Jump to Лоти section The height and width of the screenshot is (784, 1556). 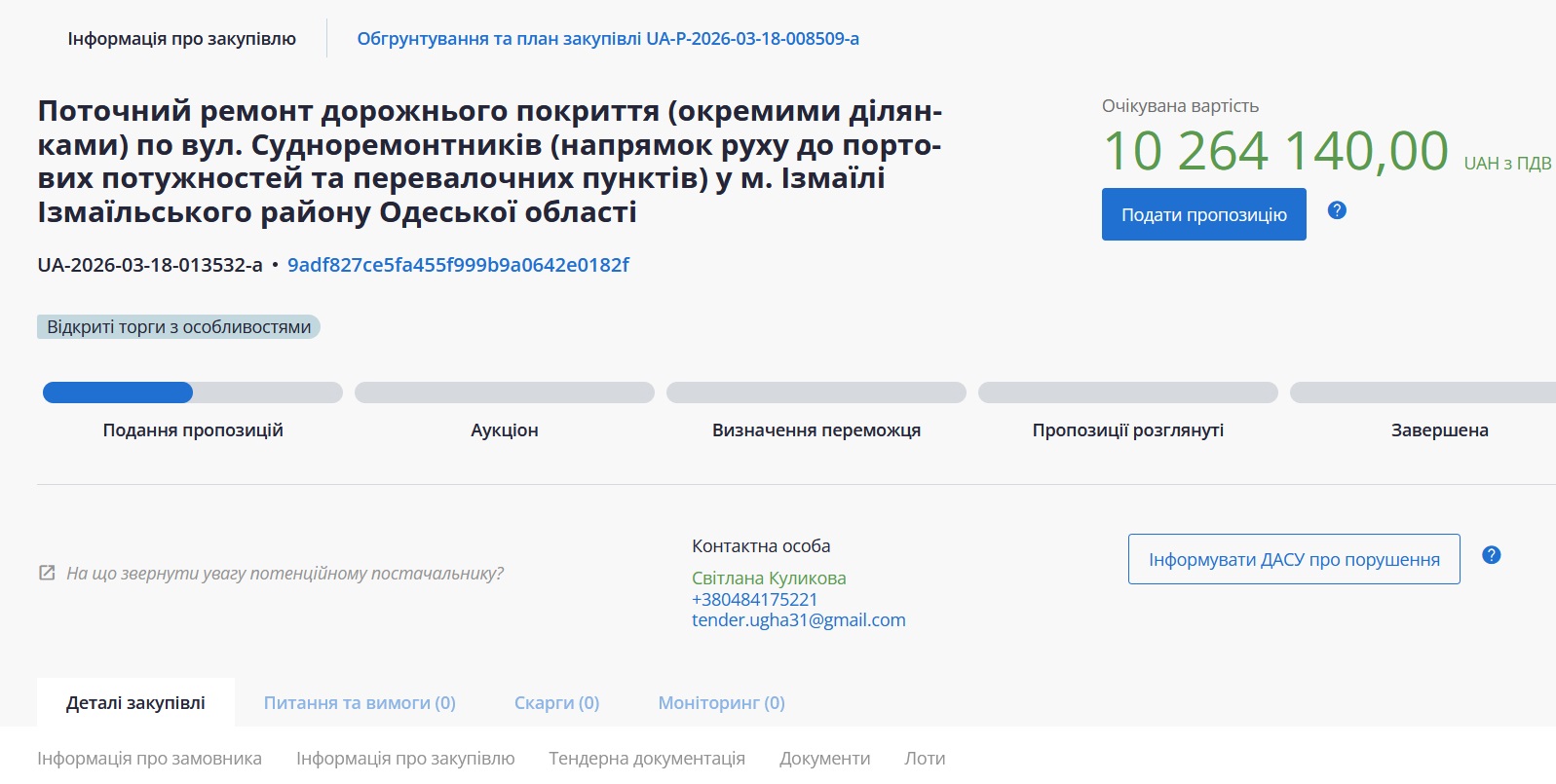(924, 759)
